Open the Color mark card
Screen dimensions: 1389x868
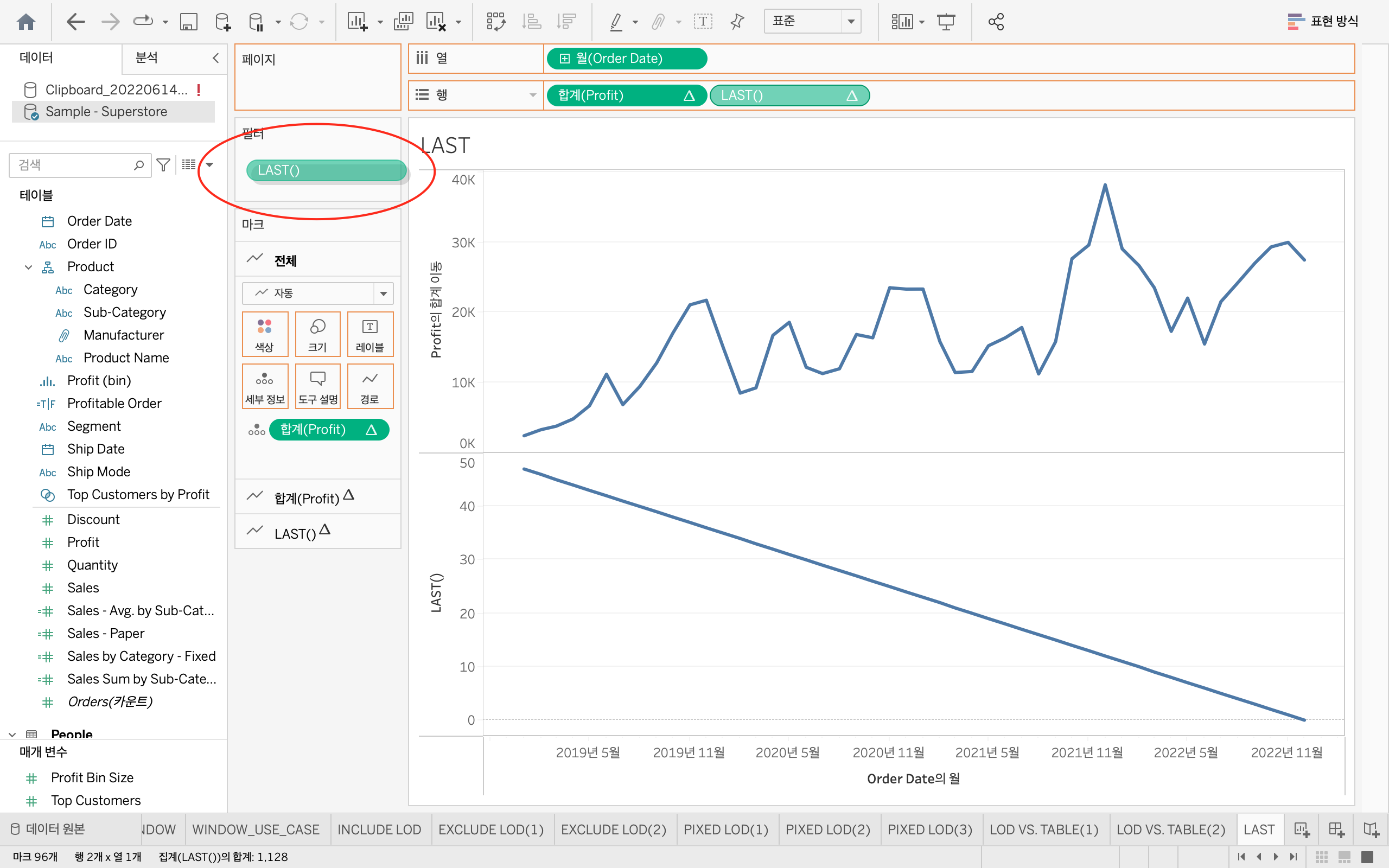[265, 334]
